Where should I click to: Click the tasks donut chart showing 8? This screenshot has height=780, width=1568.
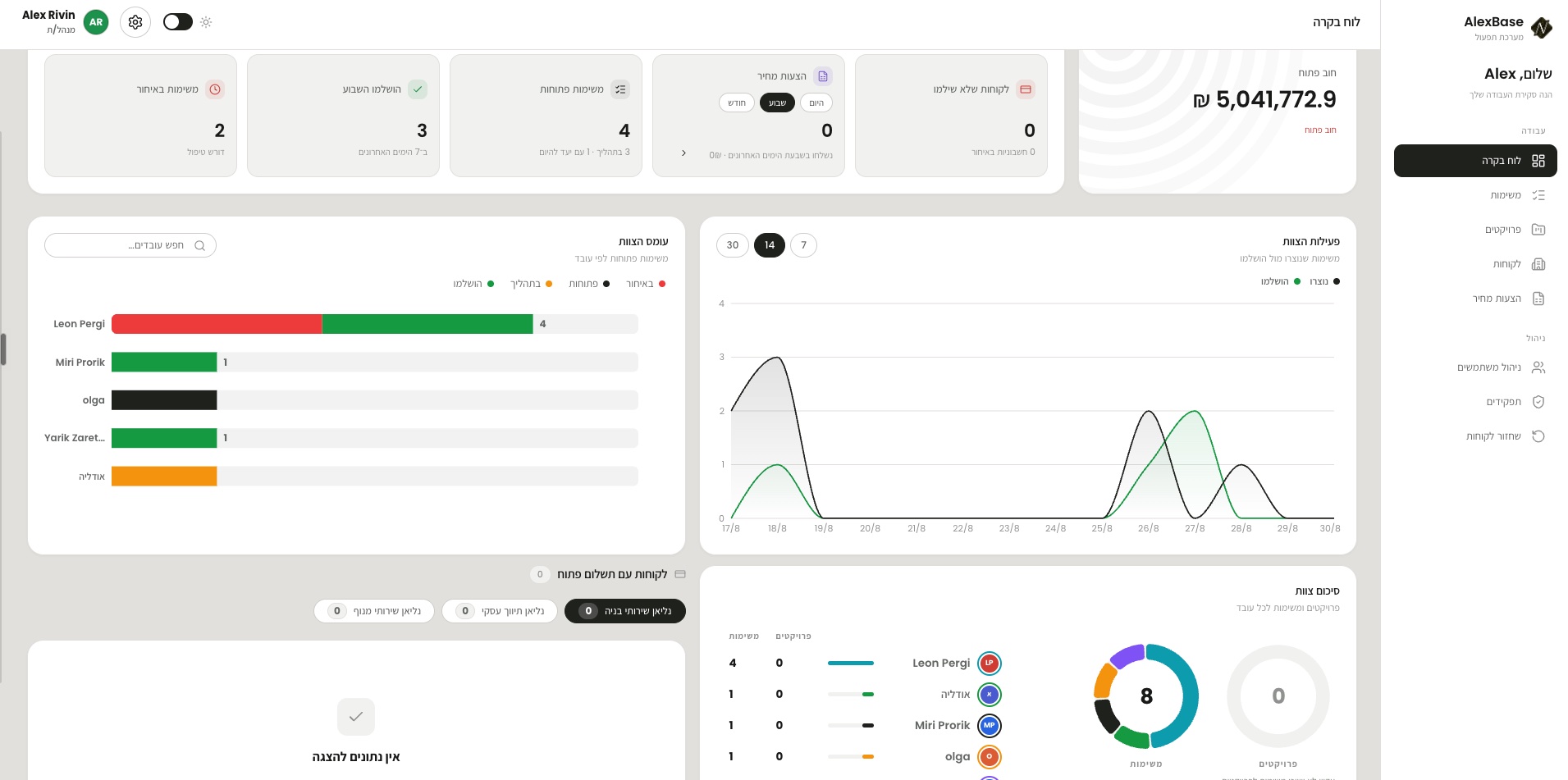coord(1146,696)
